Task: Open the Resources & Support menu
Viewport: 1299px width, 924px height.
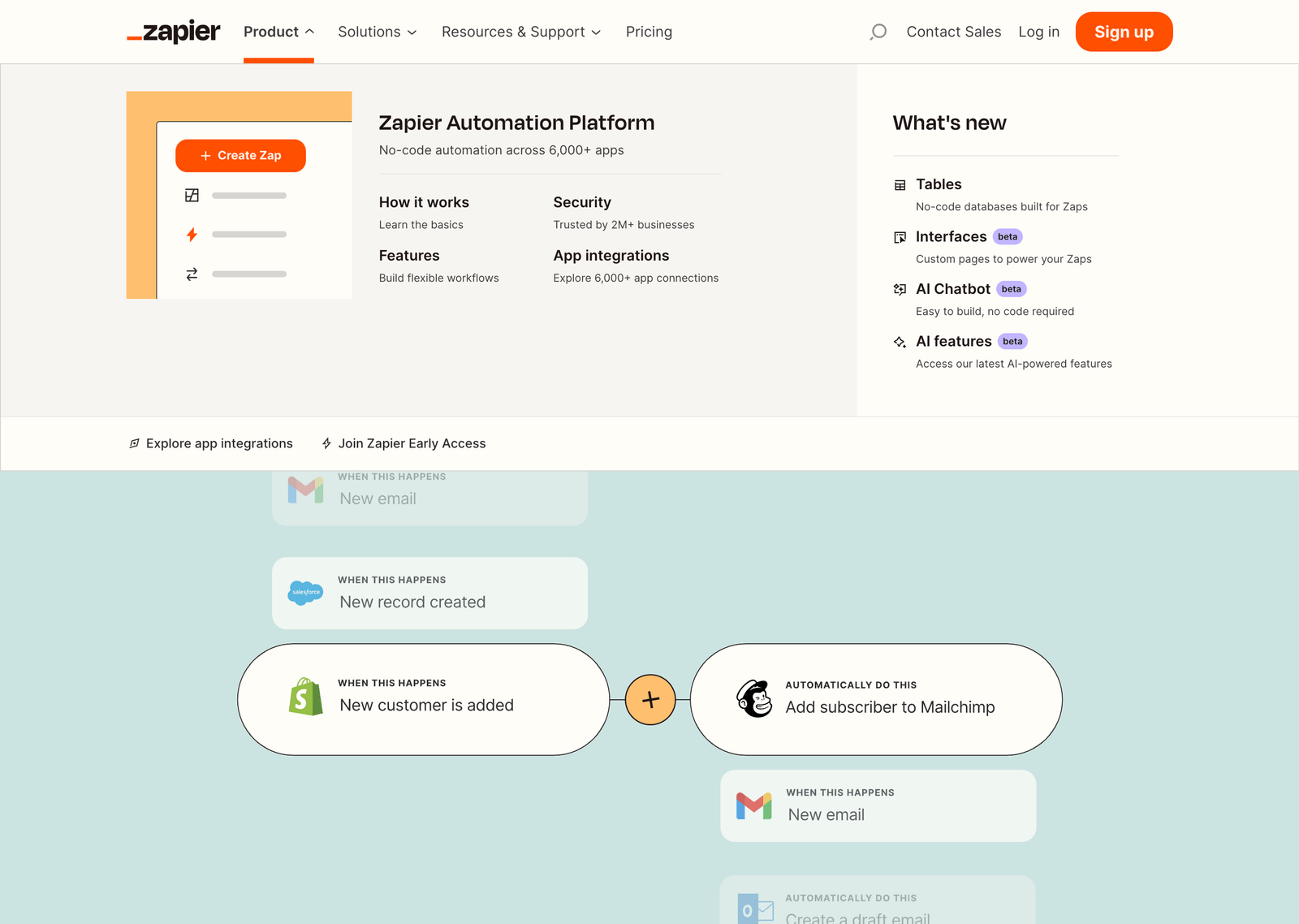Action: pos(521,32)
